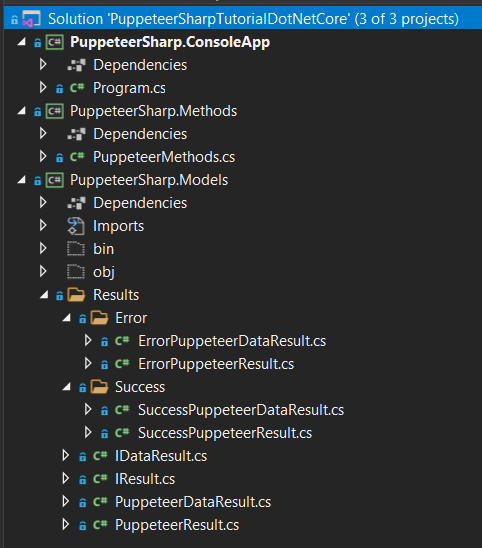Click the C# icon of PuppeteerResult.cs

100,525
